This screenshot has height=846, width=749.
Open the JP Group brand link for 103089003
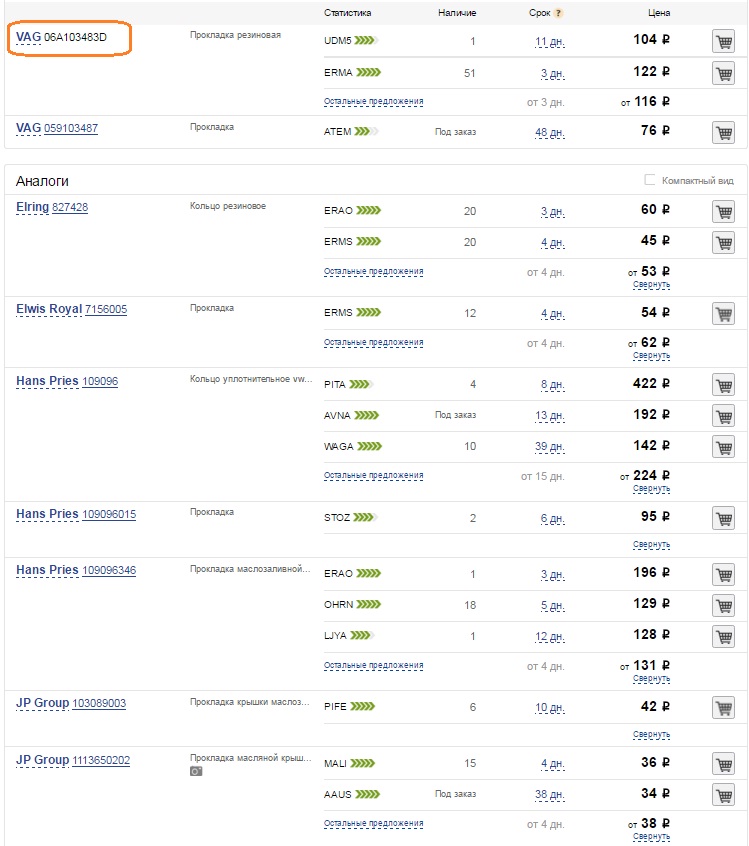pos(43,703)
